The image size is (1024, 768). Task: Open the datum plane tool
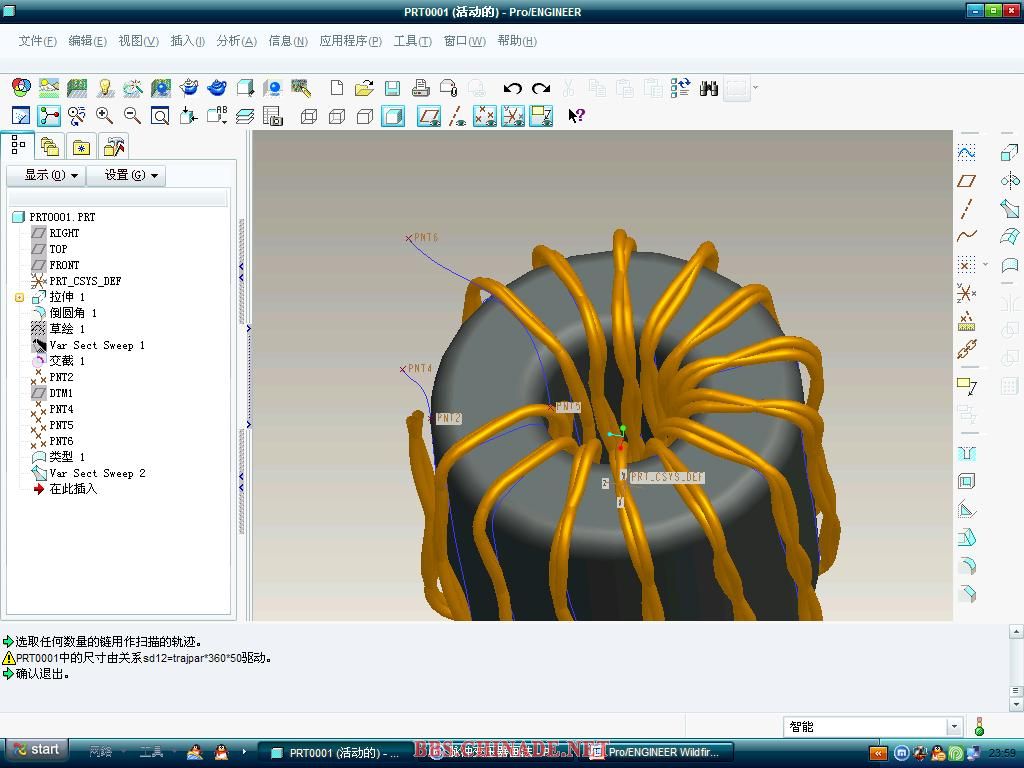[966, 181]
